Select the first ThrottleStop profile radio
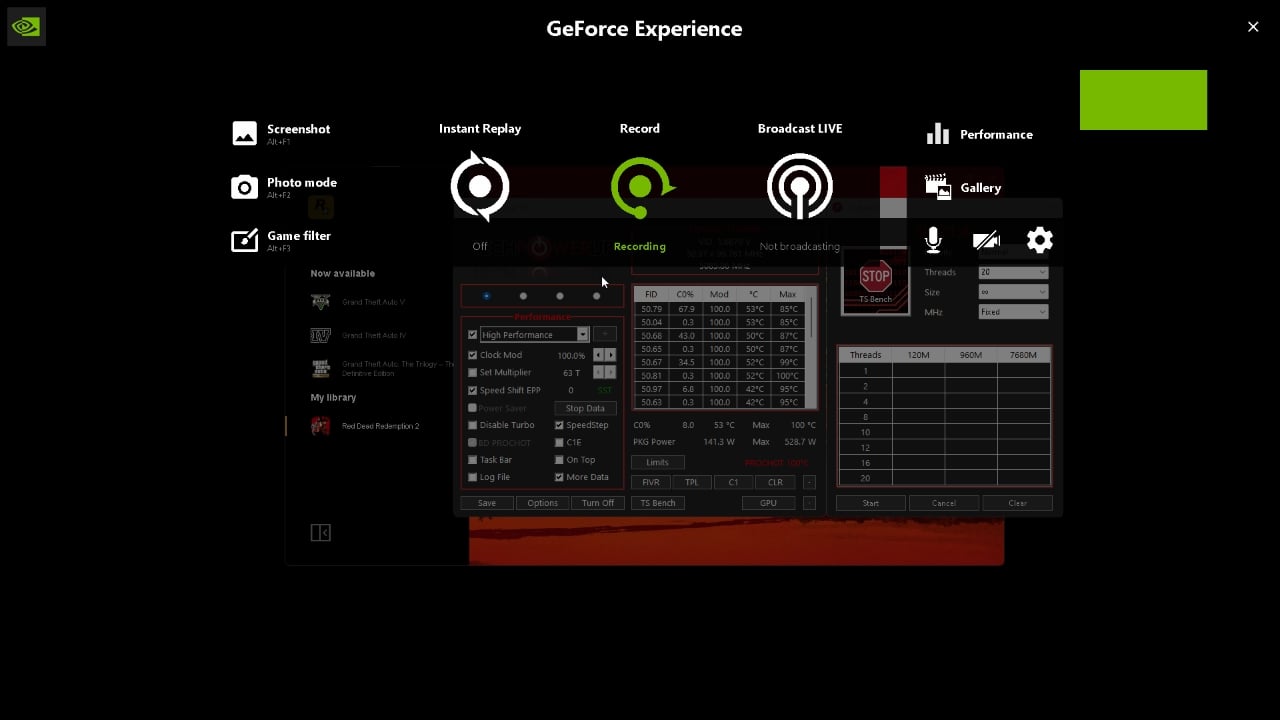1280x720 pixels. point(486,296)
